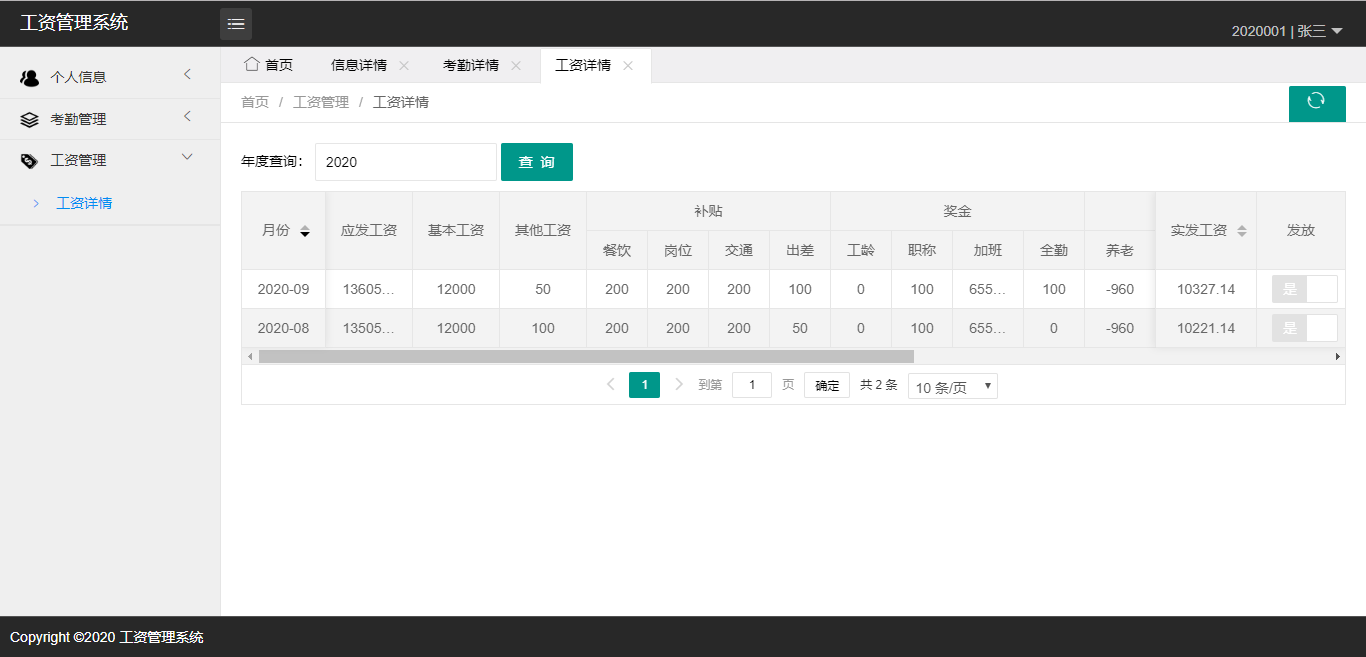Viewport: 1366px width, 657px height.
Task: Open the 10 条/页 page size dropdown
Action: pyautogui.click(x=952, y=385)
